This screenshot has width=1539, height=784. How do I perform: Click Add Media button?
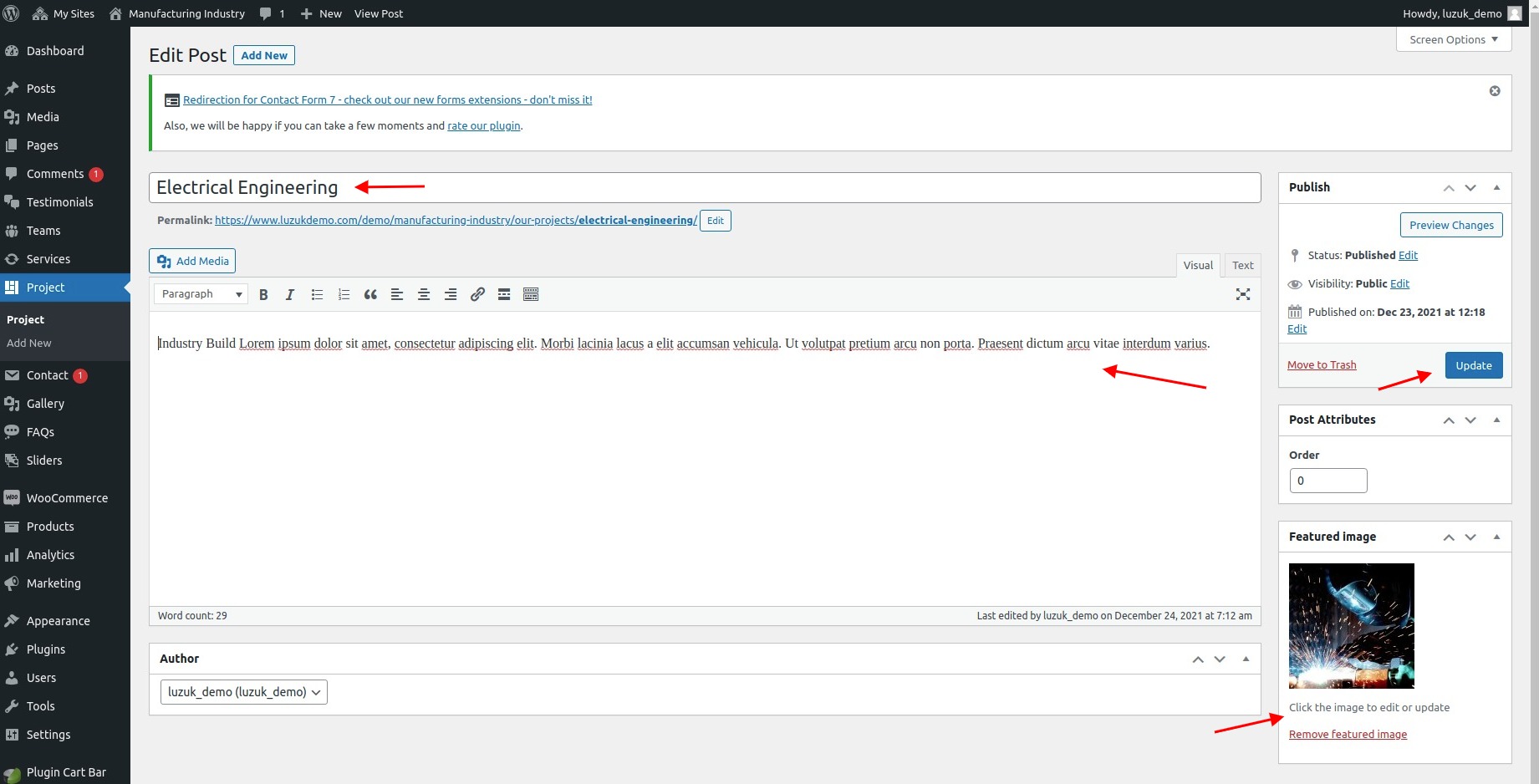pos(192,261)
